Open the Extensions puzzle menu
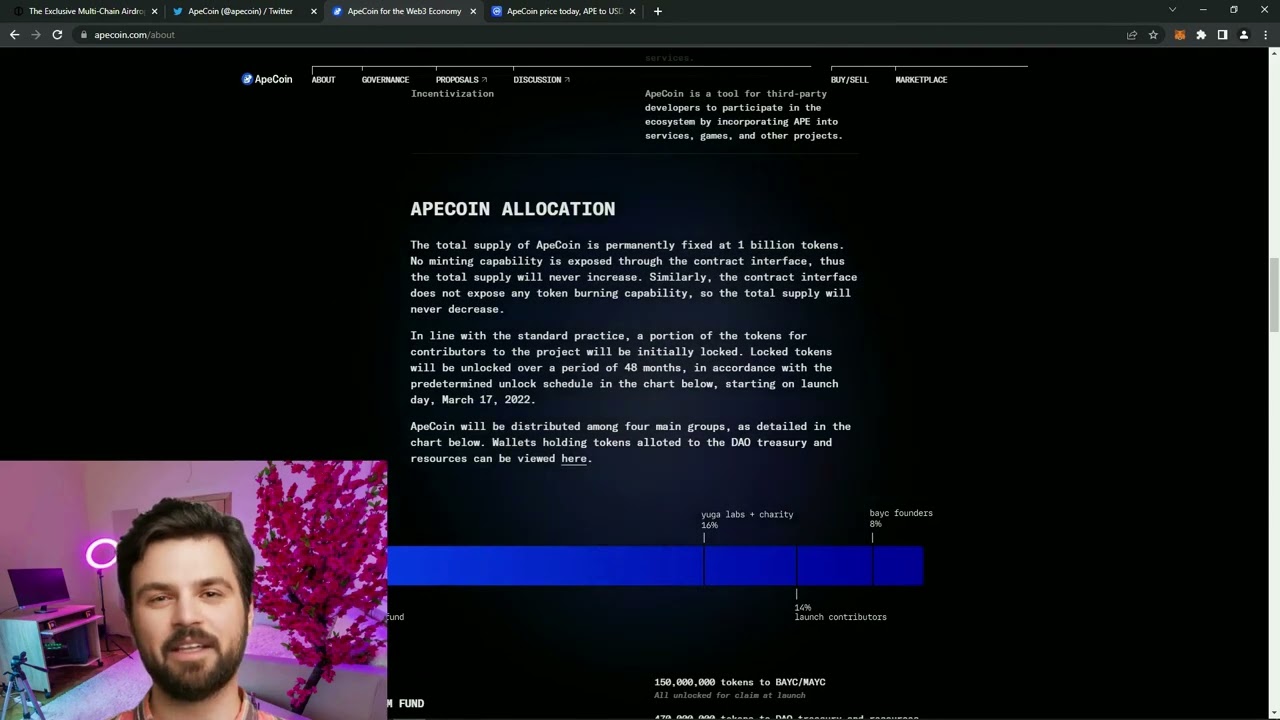The height and width of the screenshot is (720, 1280). point(1201,35)
